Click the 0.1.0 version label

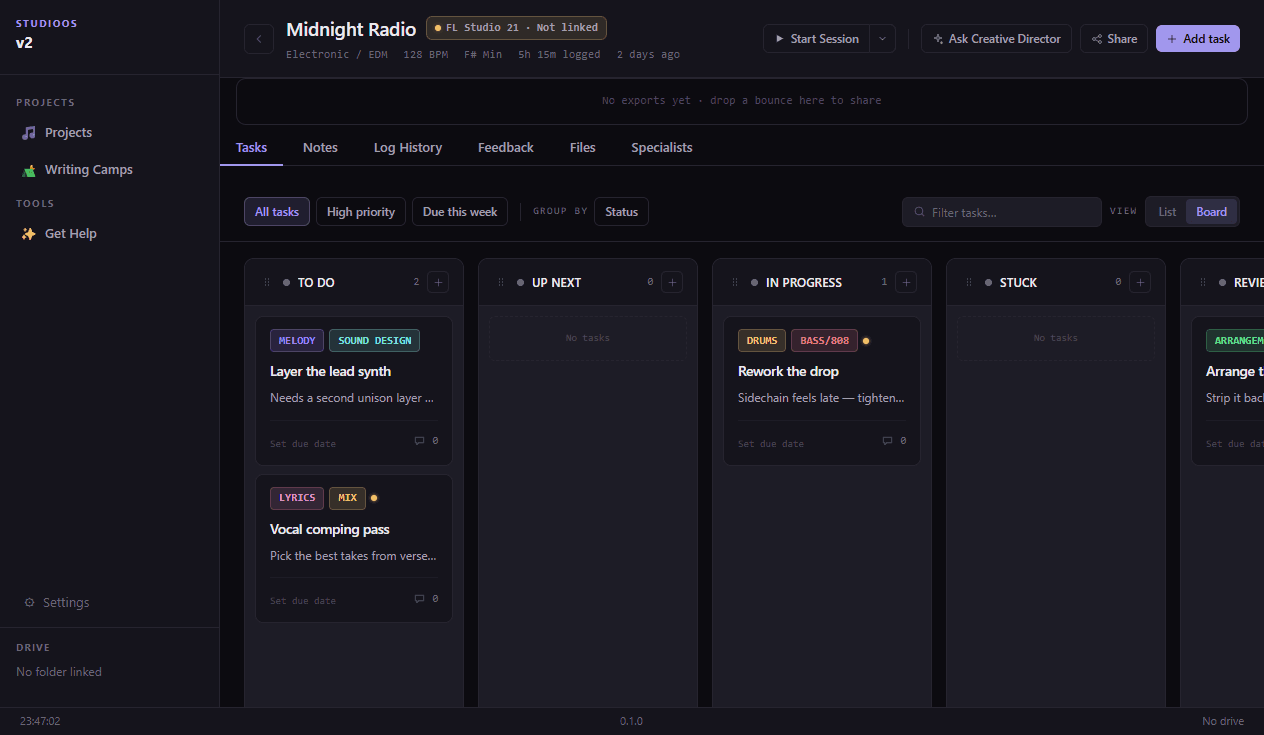(631, 721)
